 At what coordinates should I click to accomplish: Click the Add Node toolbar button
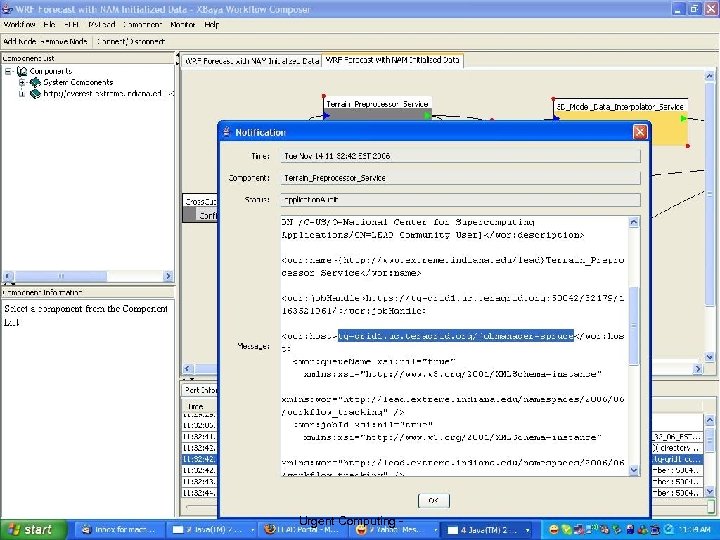20,40
